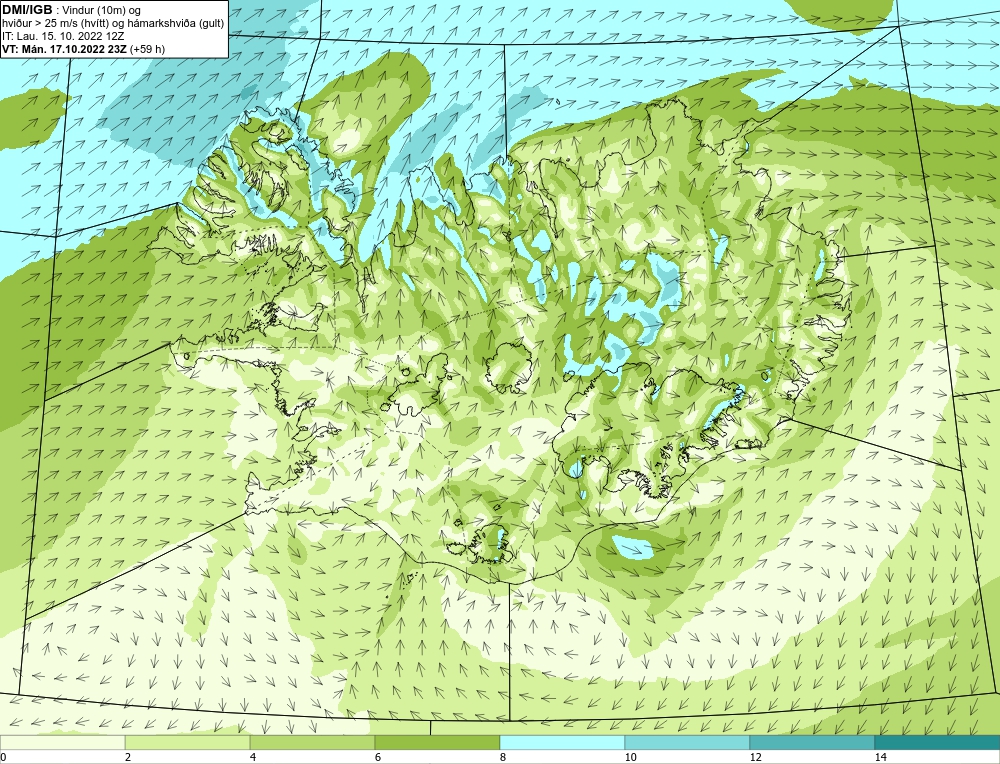Click the 'hviður > 25 m/s' description line
The width and height of the screenshot is (1000, 764).
pyautogui.click(x=113, y=23)
